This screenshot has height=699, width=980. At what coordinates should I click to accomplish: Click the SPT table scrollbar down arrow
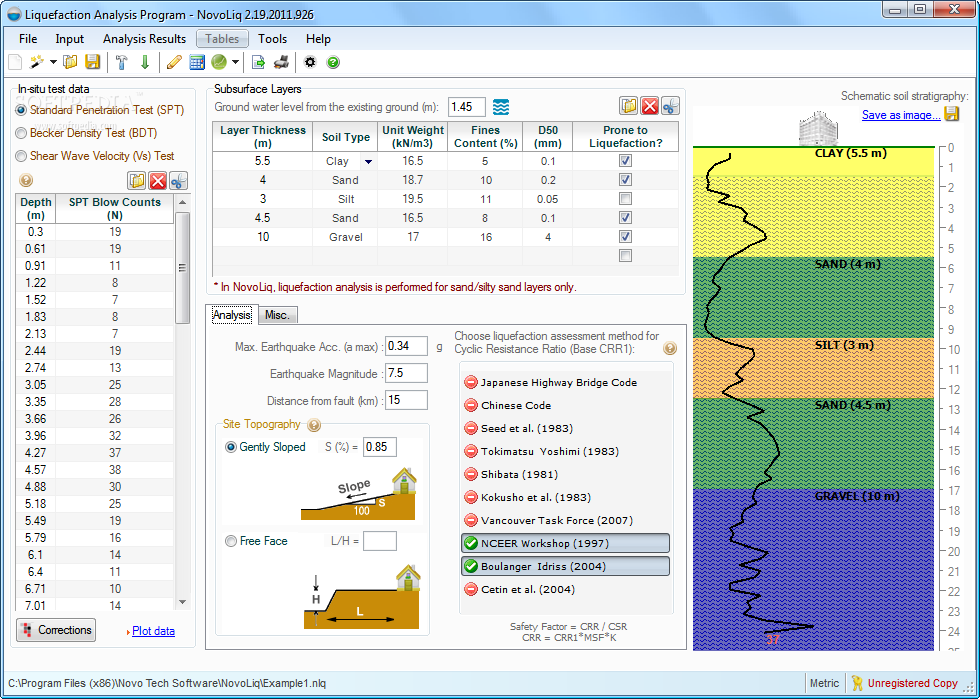click(x=182, y=602)
